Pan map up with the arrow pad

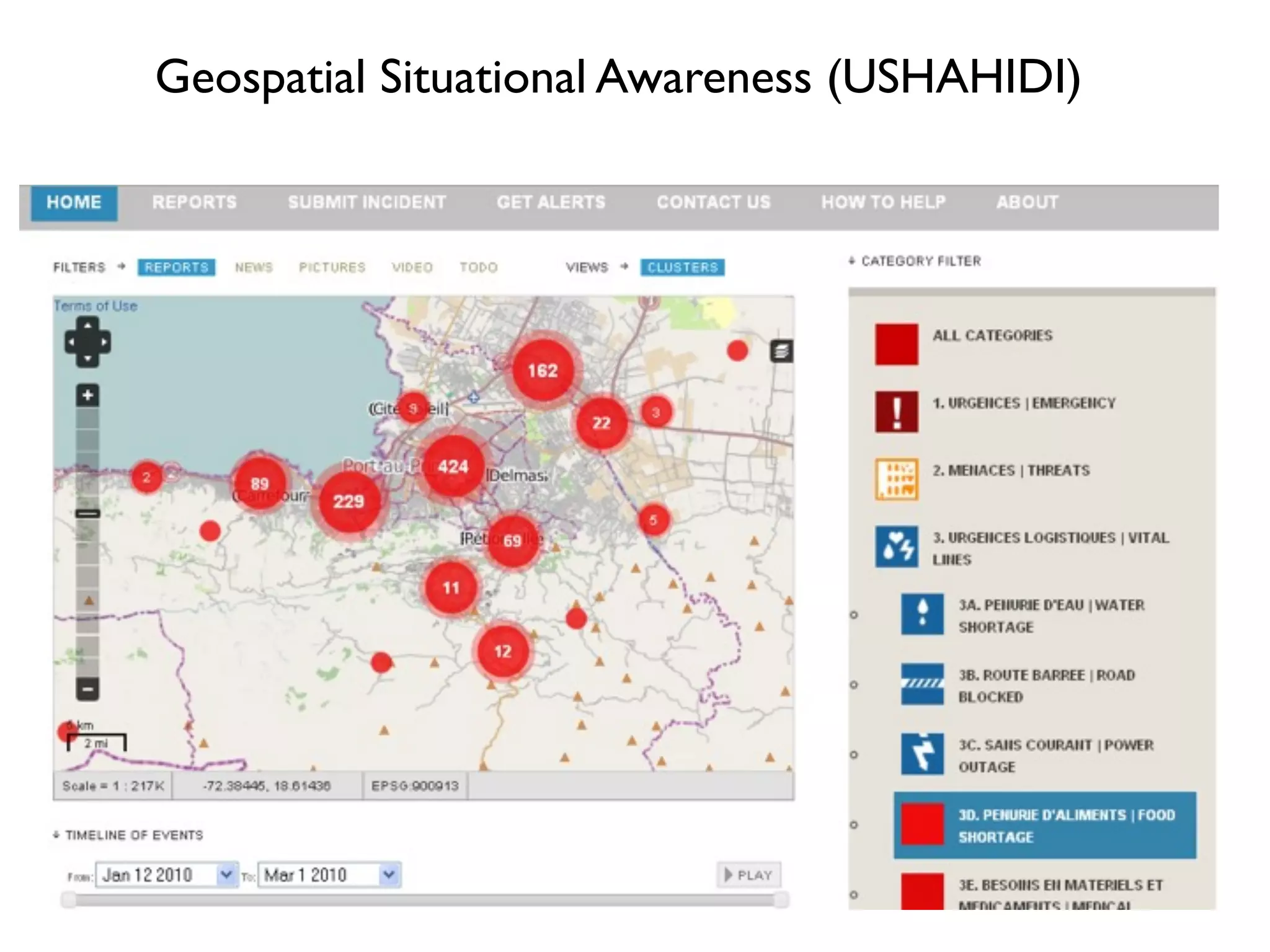click(x=87, y=325)
